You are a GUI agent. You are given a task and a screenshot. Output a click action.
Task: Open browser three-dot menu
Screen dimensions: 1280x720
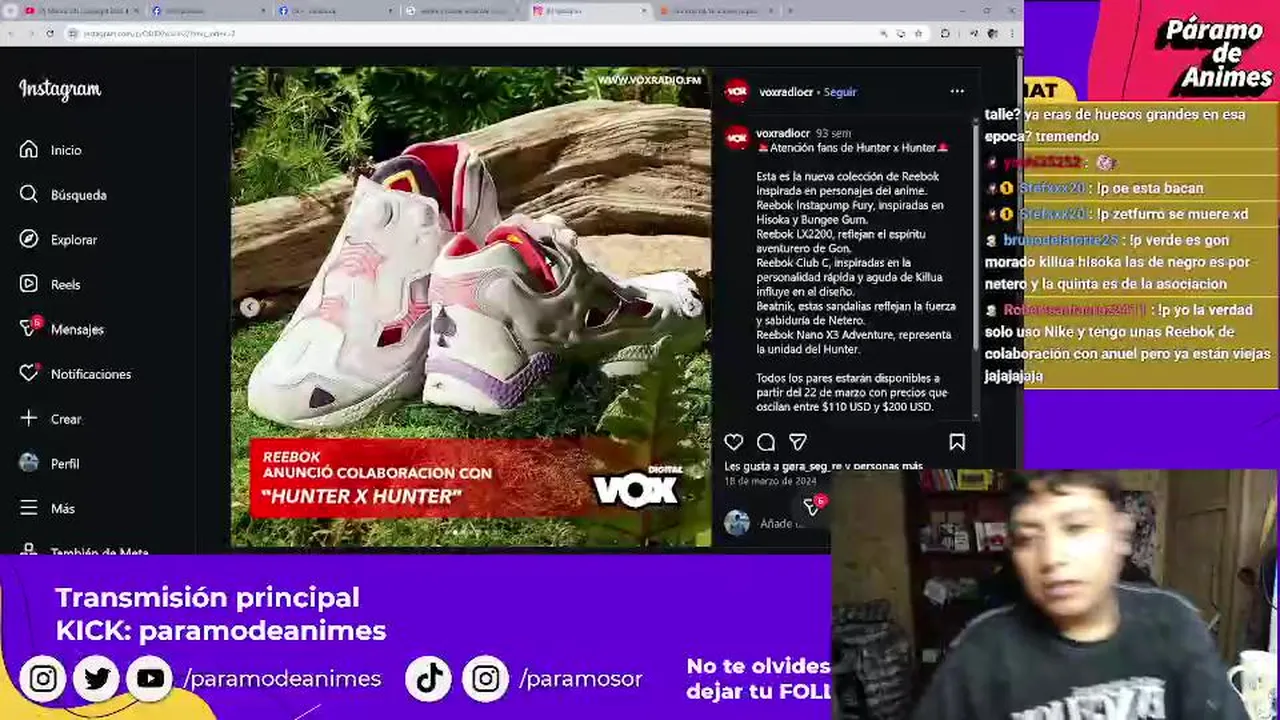[1011, 33]
